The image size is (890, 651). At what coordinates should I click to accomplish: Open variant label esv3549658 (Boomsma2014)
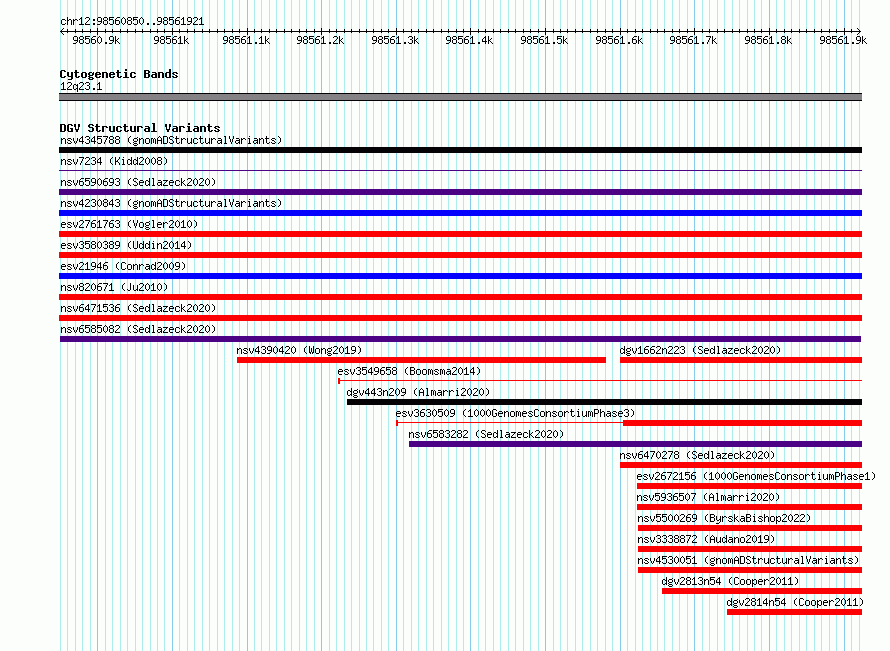coord(409,371)
